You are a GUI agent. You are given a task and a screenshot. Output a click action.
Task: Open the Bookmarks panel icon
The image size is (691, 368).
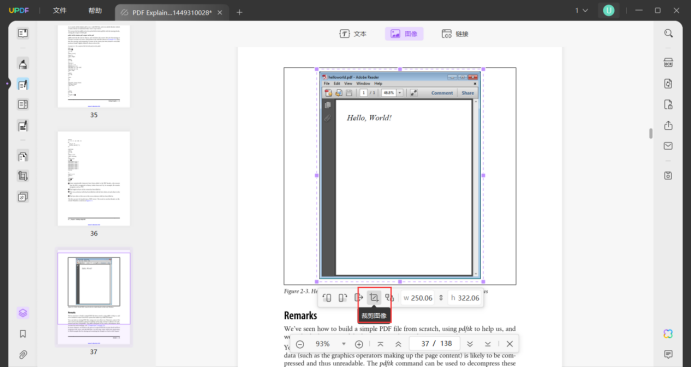[23, 334]
